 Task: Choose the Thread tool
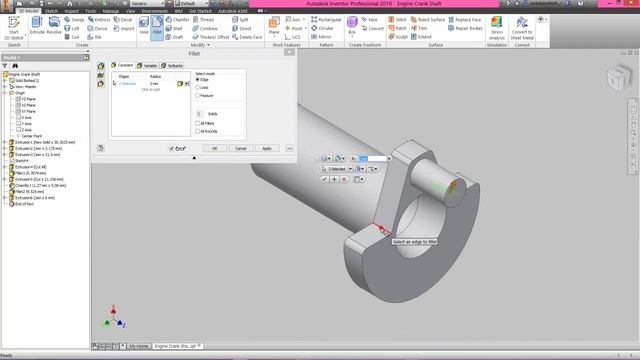(x=203, y=20)
